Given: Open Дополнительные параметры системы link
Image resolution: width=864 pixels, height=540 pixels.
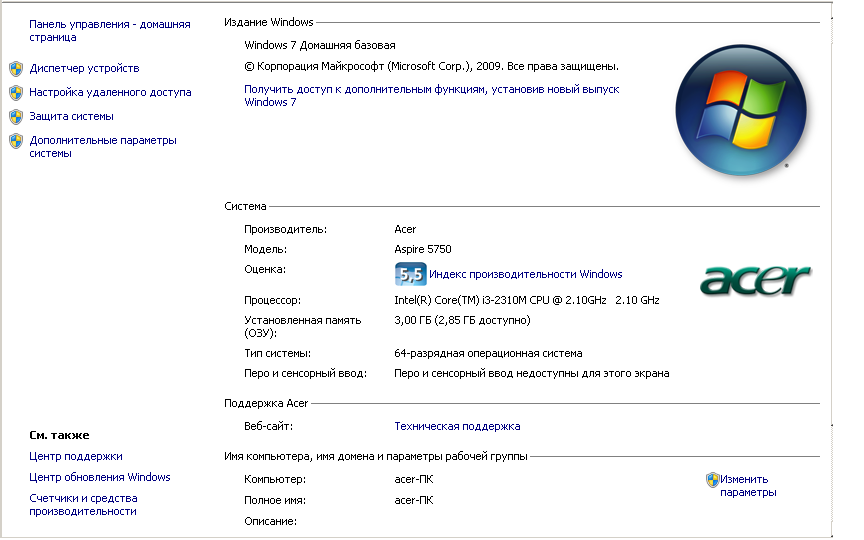Looking at the screenshot, I should tap(103, 147).
